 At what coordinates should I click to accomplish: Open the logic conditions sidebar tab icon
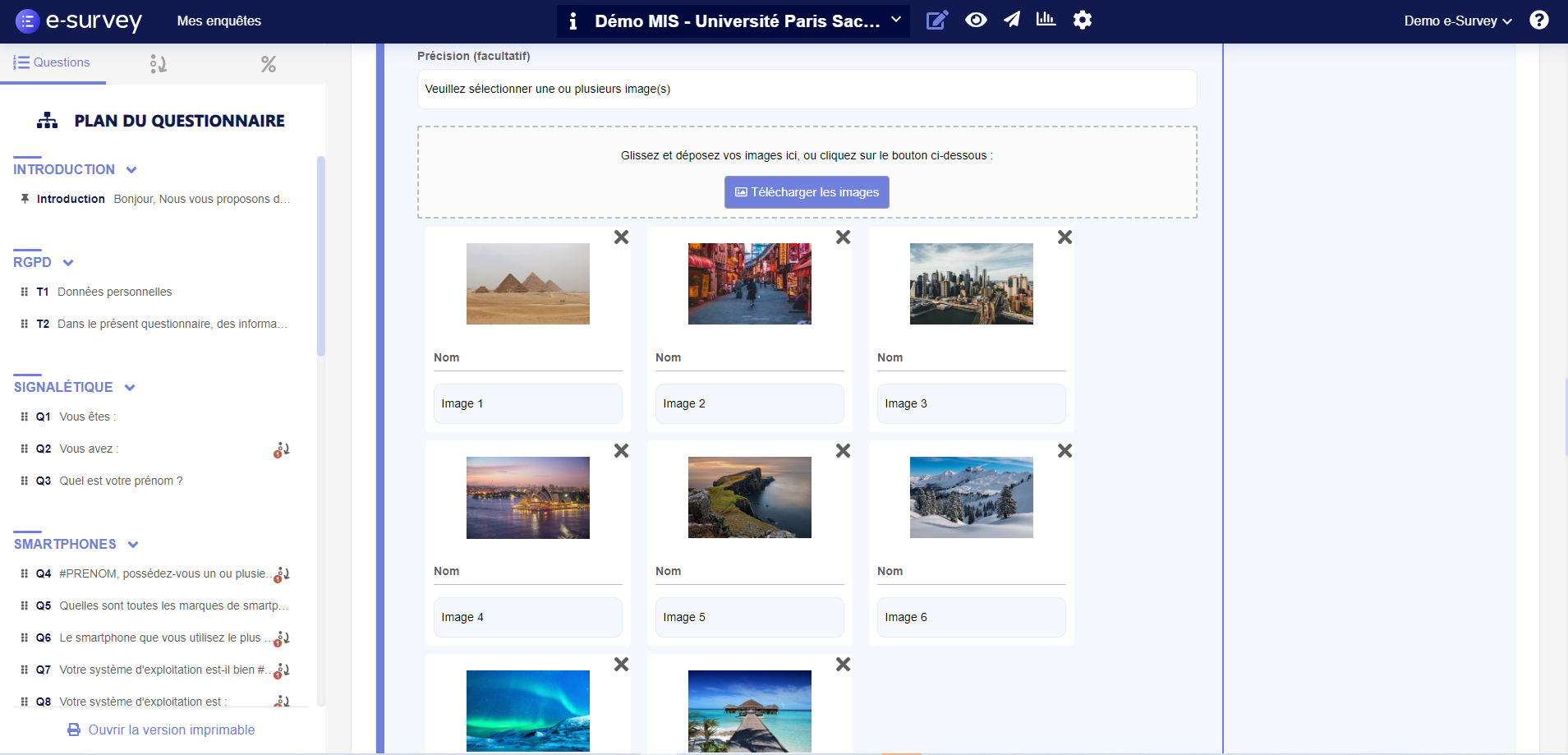pos(159,63)
